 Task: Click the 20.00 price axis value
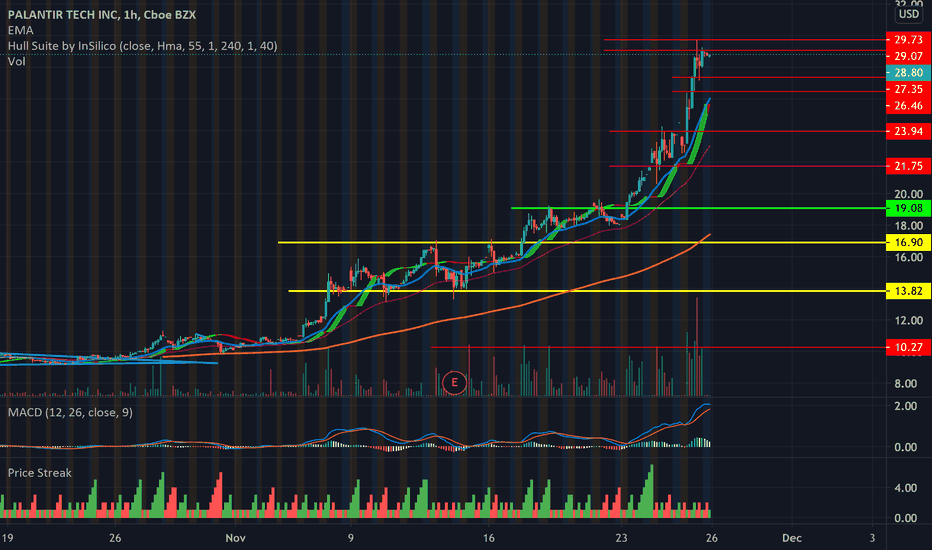click(909, 194)
